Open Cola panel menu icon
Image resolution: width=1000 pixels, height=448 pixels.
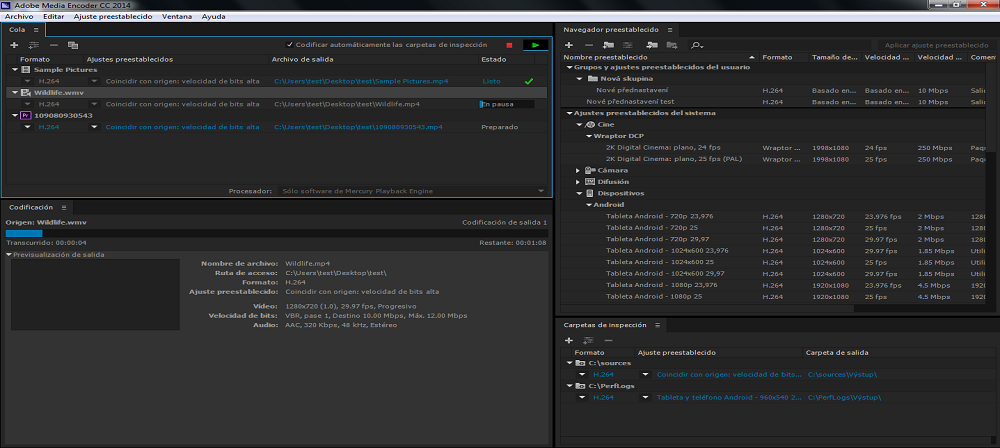tap(36, 30)
